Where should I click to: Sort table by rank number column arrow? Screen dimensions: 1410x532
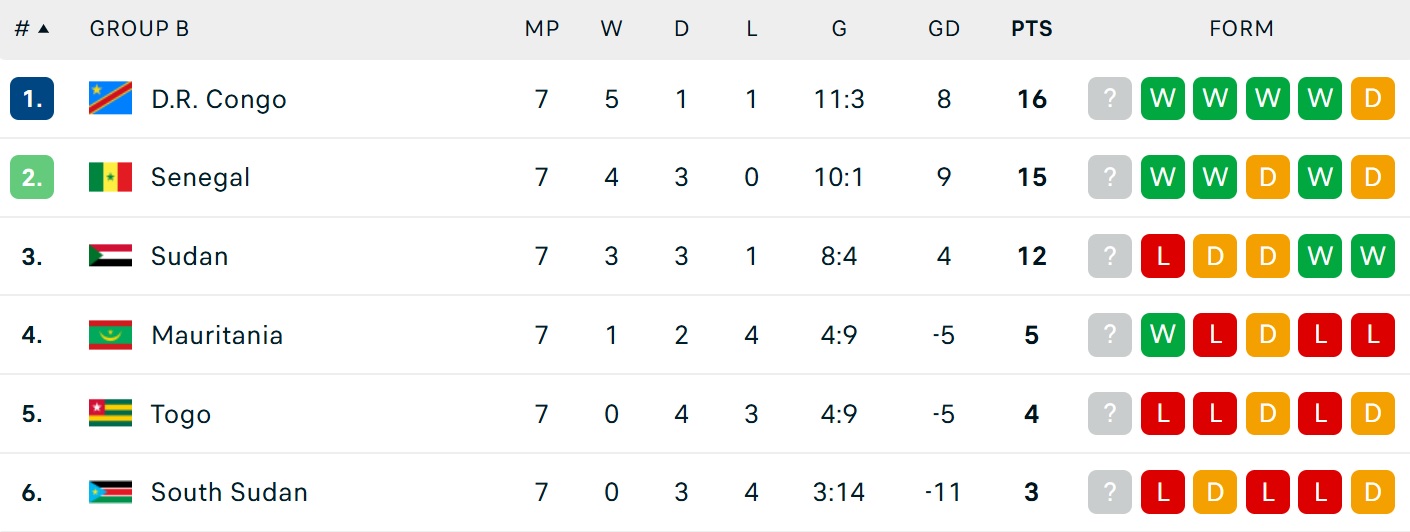(43, 29)
